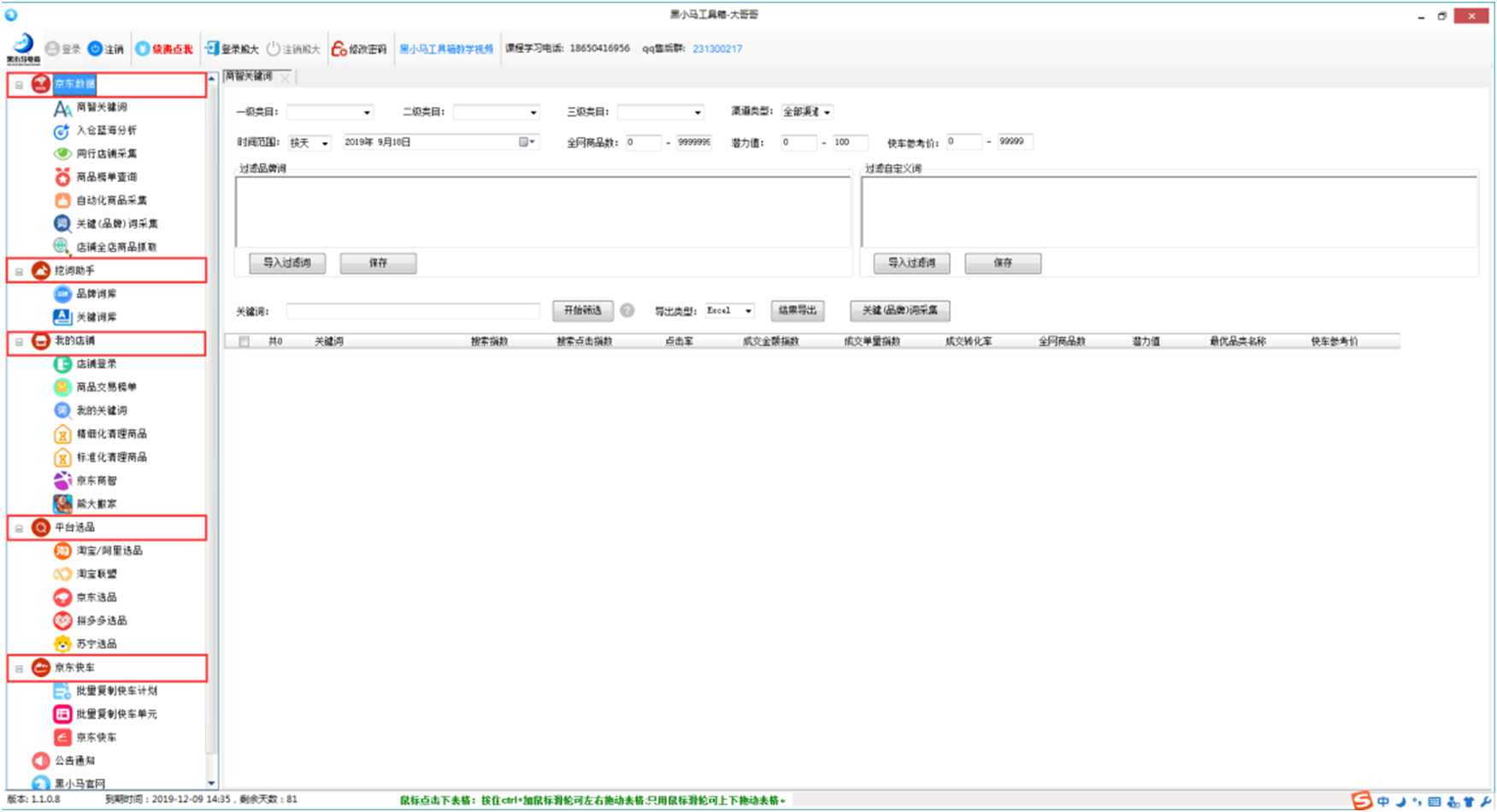
Task: Open 商品交易榜单 with its icon
Action: (62, 387)
